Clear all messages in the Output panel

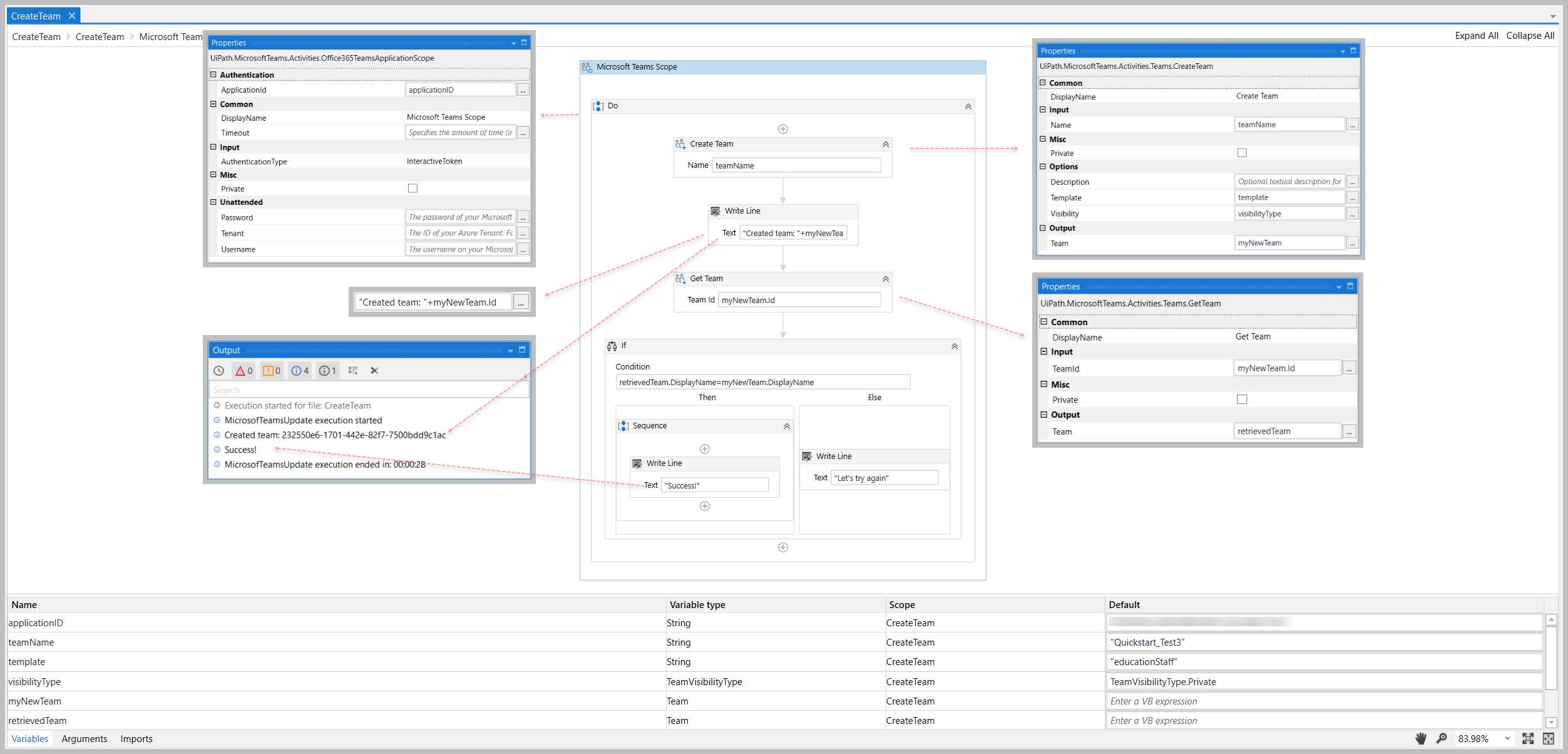[374, 371]
